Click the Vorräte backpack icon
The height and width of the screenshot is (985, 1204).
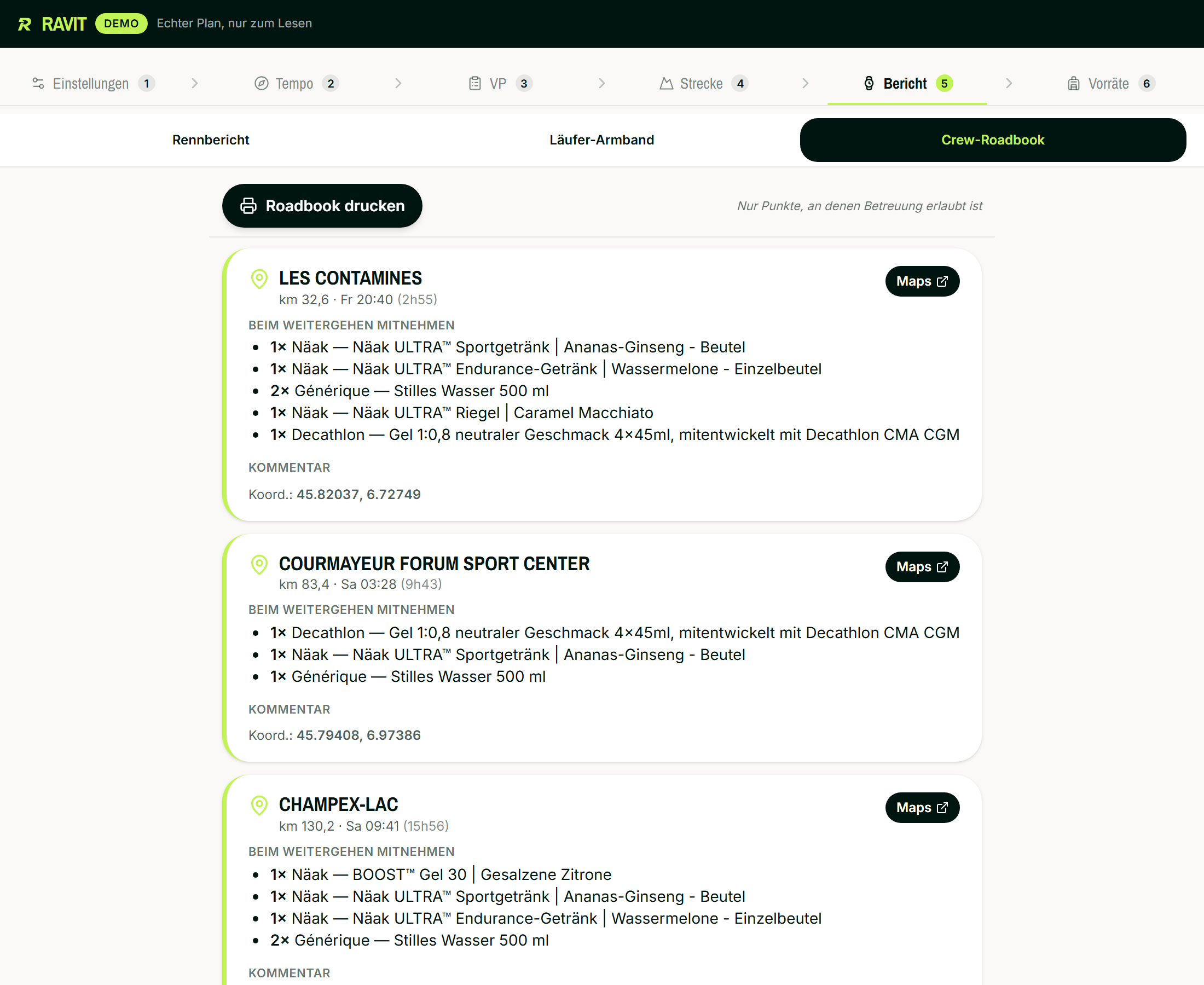(1074, 83)
